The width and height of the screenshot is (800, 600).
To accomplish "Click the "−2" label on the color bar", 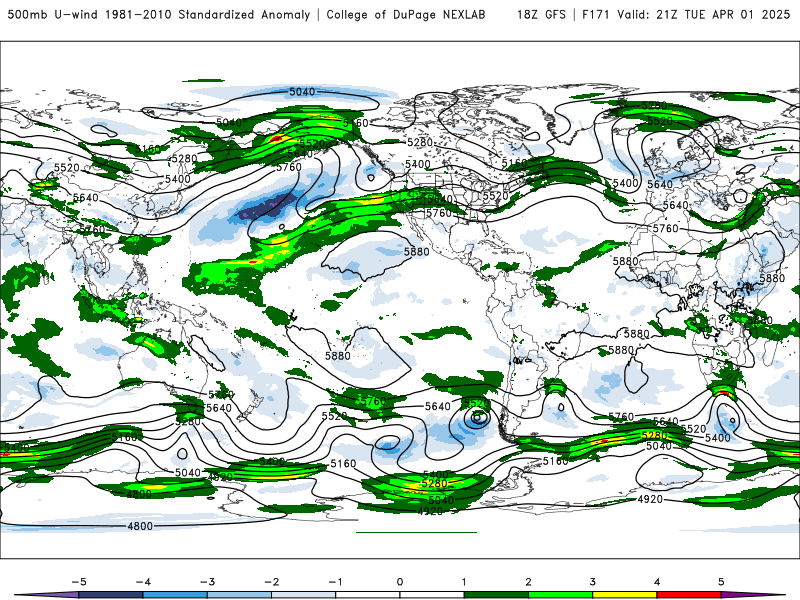I will point(271,582).
